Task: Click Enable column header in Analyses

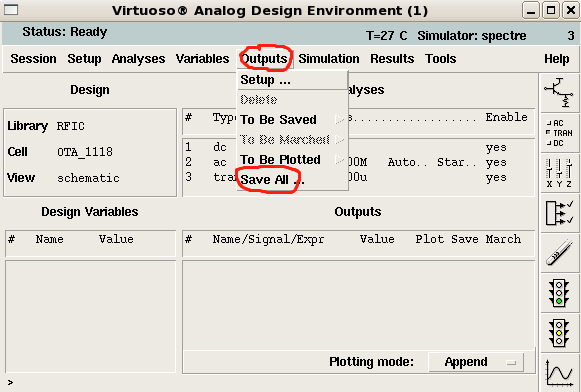Action: pyautogui.click(x=506, y=117)
